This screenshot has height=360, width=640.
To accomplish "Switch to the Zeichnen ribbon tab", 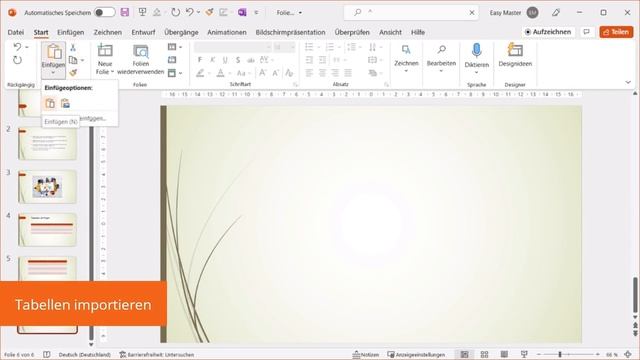I will tap(108, 32).
